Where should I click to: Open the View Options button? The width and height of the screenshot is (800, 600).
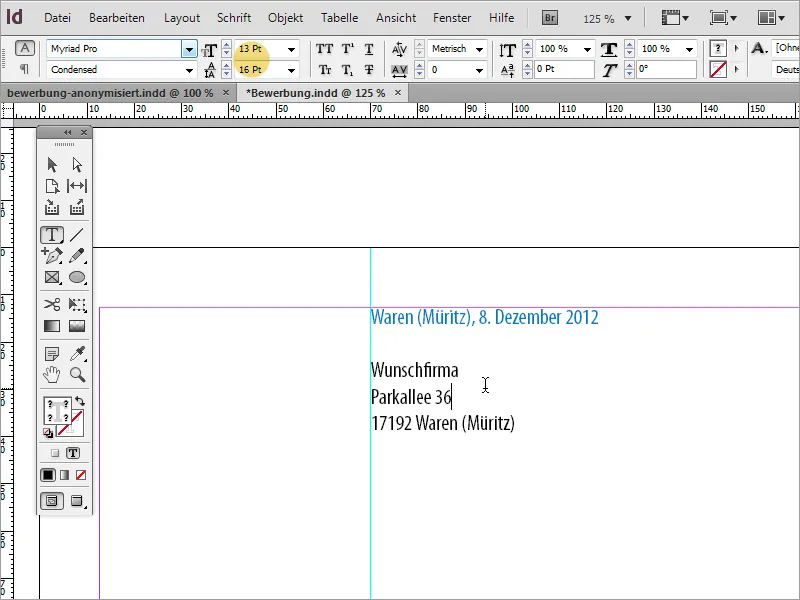[x=674, y=18]
